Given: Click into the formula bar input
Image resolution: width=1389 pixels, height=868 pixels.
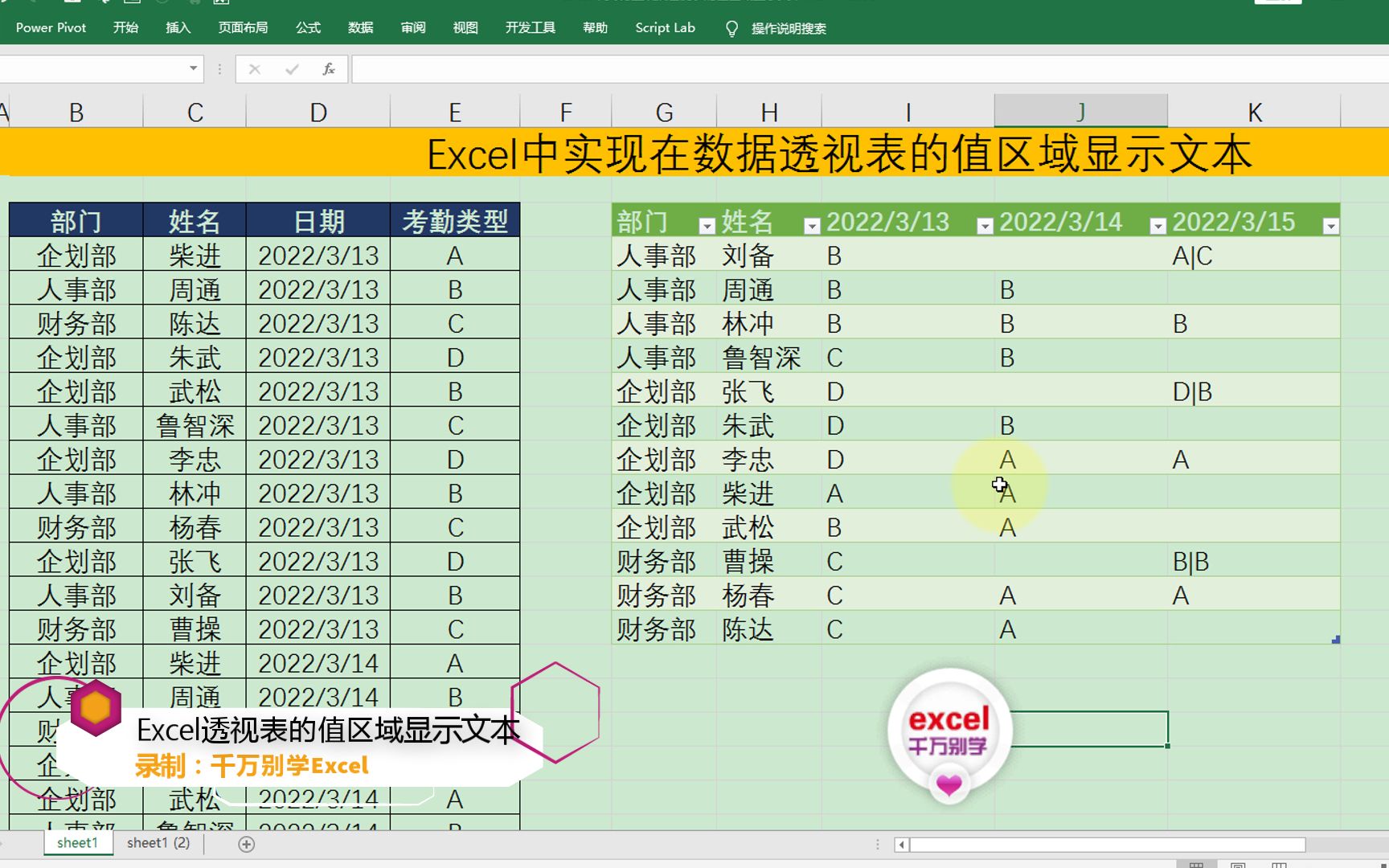Looking at the screenshot, I should tap(870, 69).
